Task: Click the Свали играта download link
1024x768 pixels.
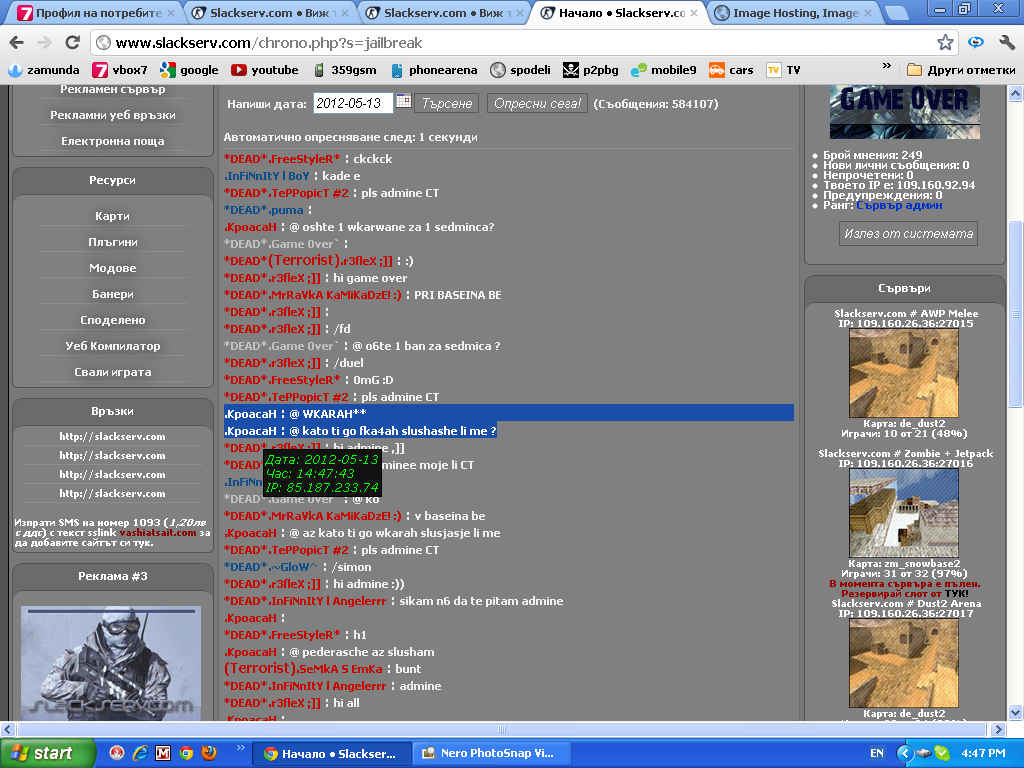Action: pos(112,372)
